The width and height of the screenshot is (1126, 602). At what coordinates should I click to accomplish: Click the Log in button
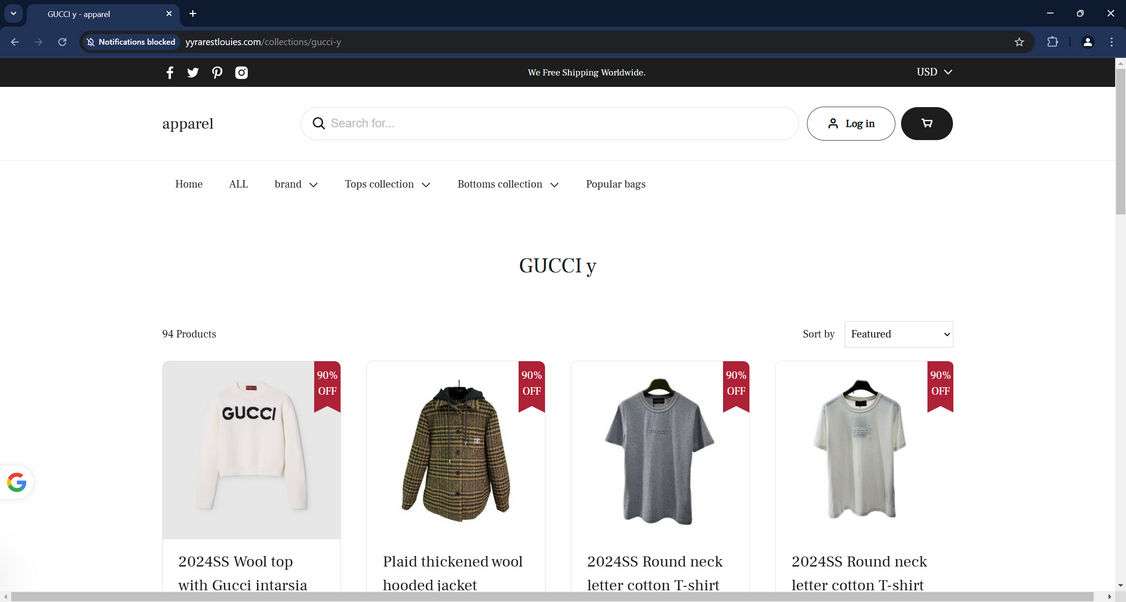851,124
